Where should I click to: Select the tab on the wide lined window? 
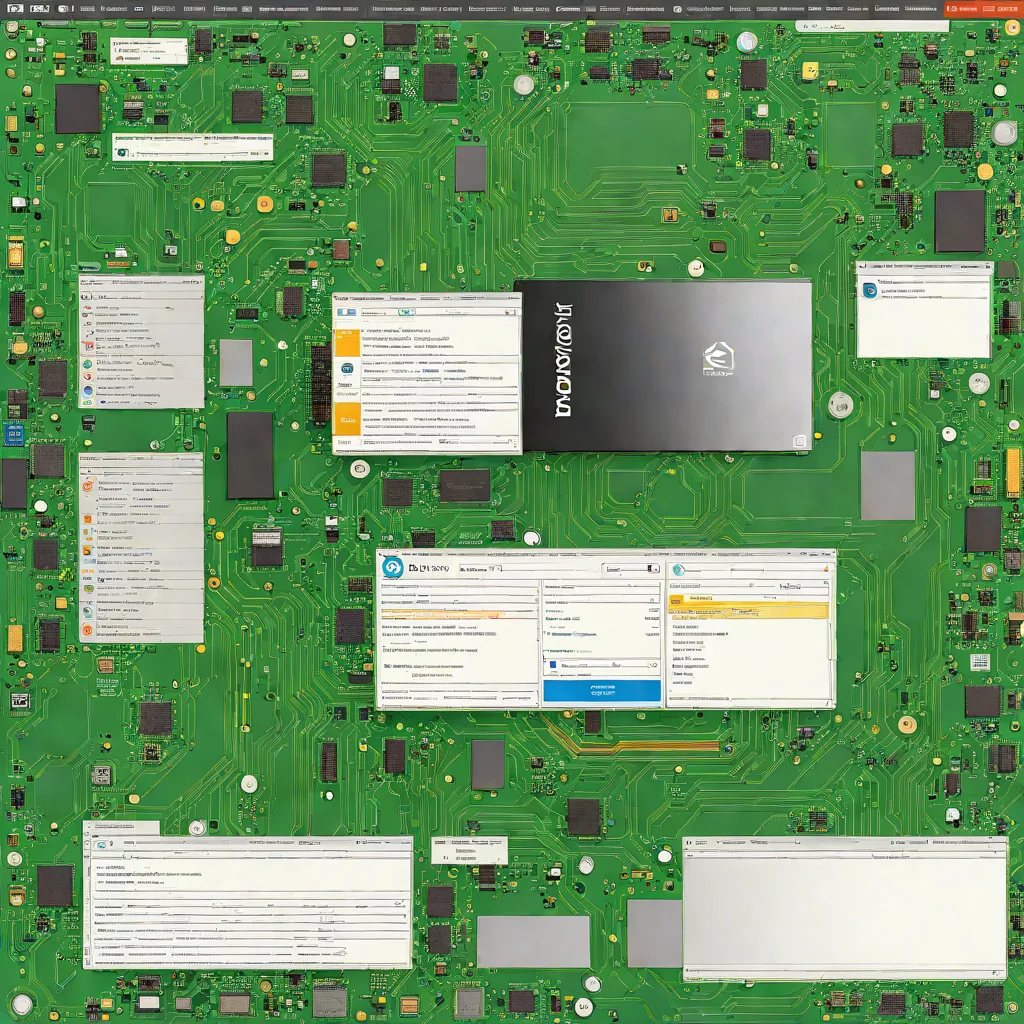pyautogui.click(x=121, y=827)
